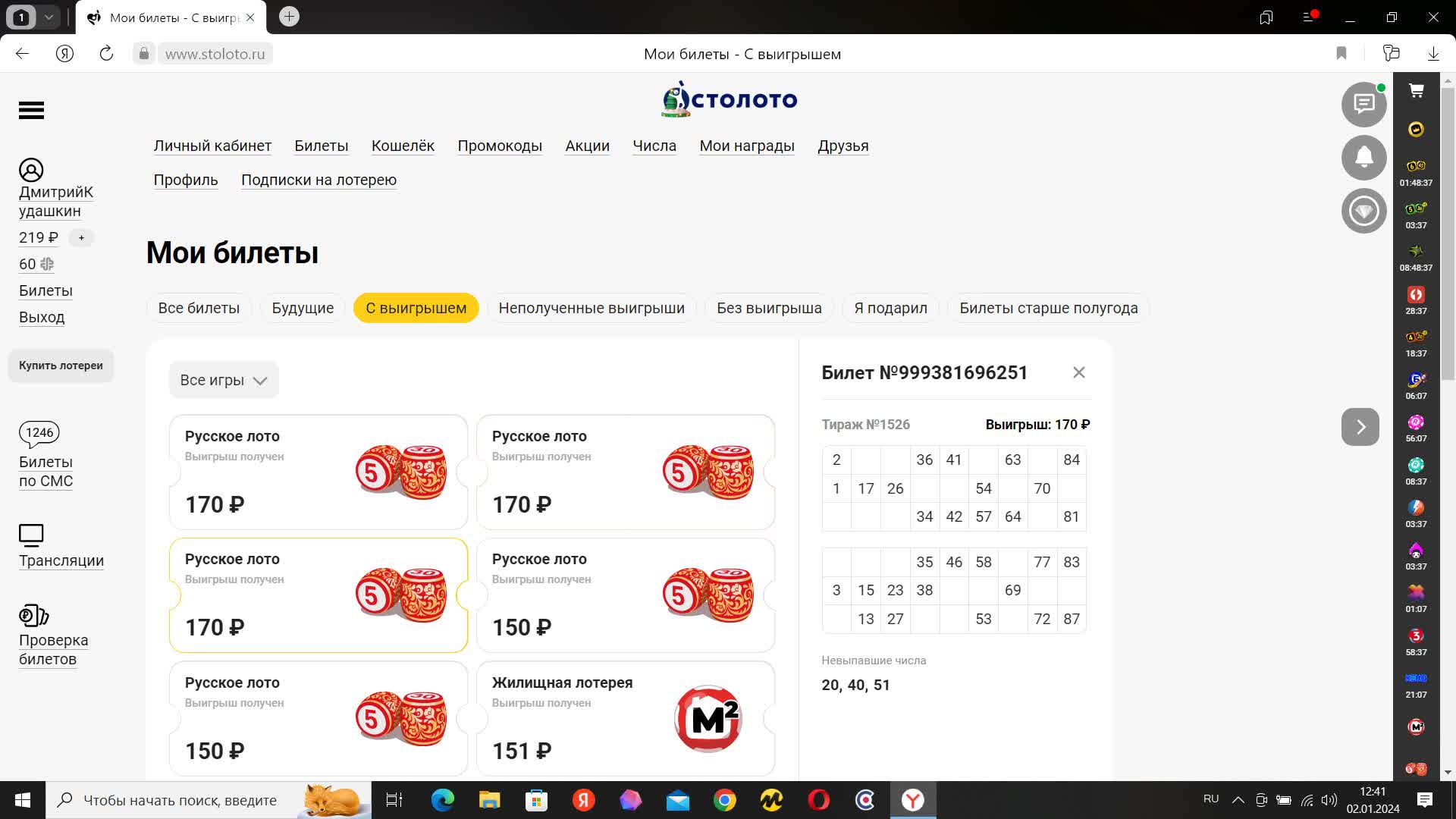Open the shopping cart icon
The image size is (1456, 819).
[x=1416, y=91]
